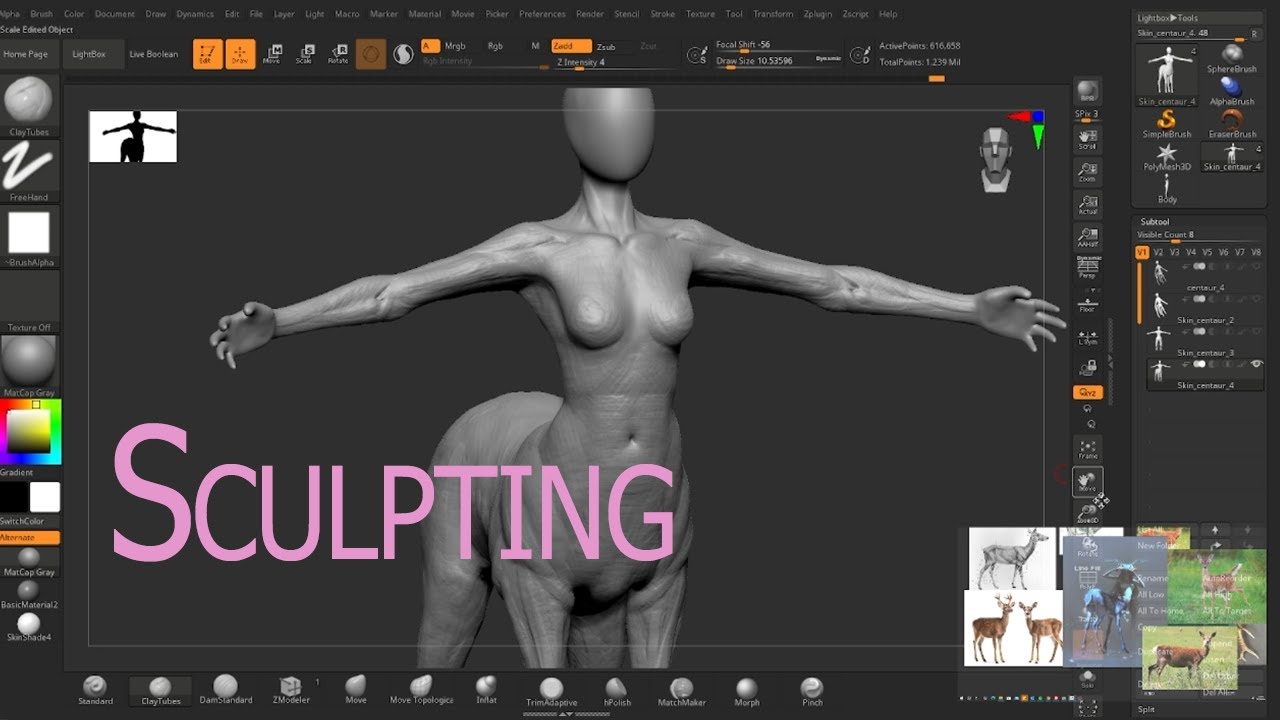Toggle the Mrgb channel button
This screenshot has width=1280, height=720.
pos(455,46)
